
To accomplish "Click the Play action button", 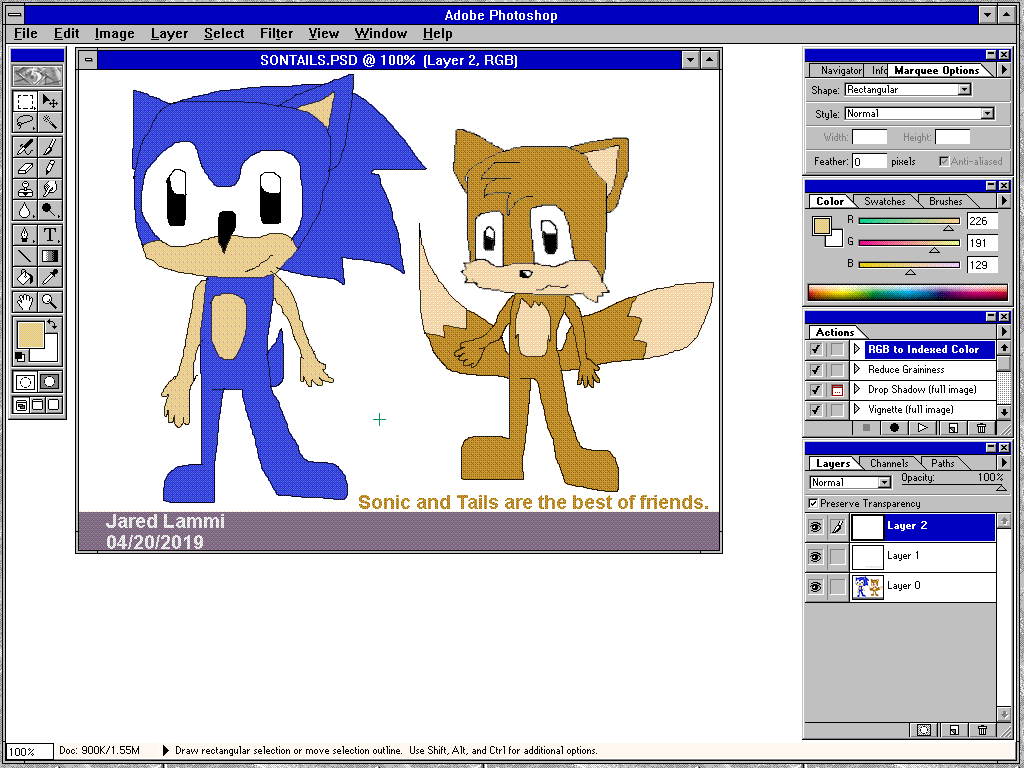I will [x=923, y=428].
